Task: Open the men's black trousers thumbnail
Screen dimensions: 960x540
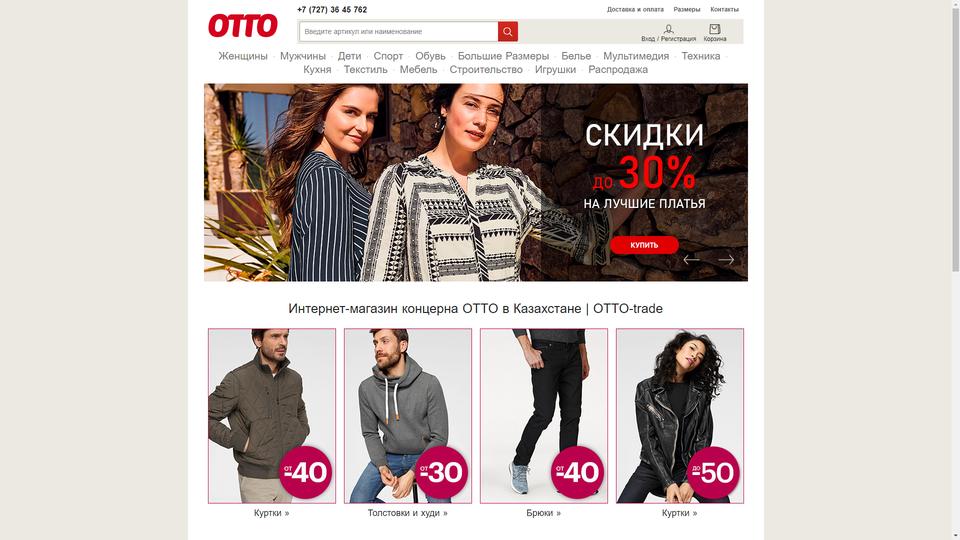Action: 544,416
